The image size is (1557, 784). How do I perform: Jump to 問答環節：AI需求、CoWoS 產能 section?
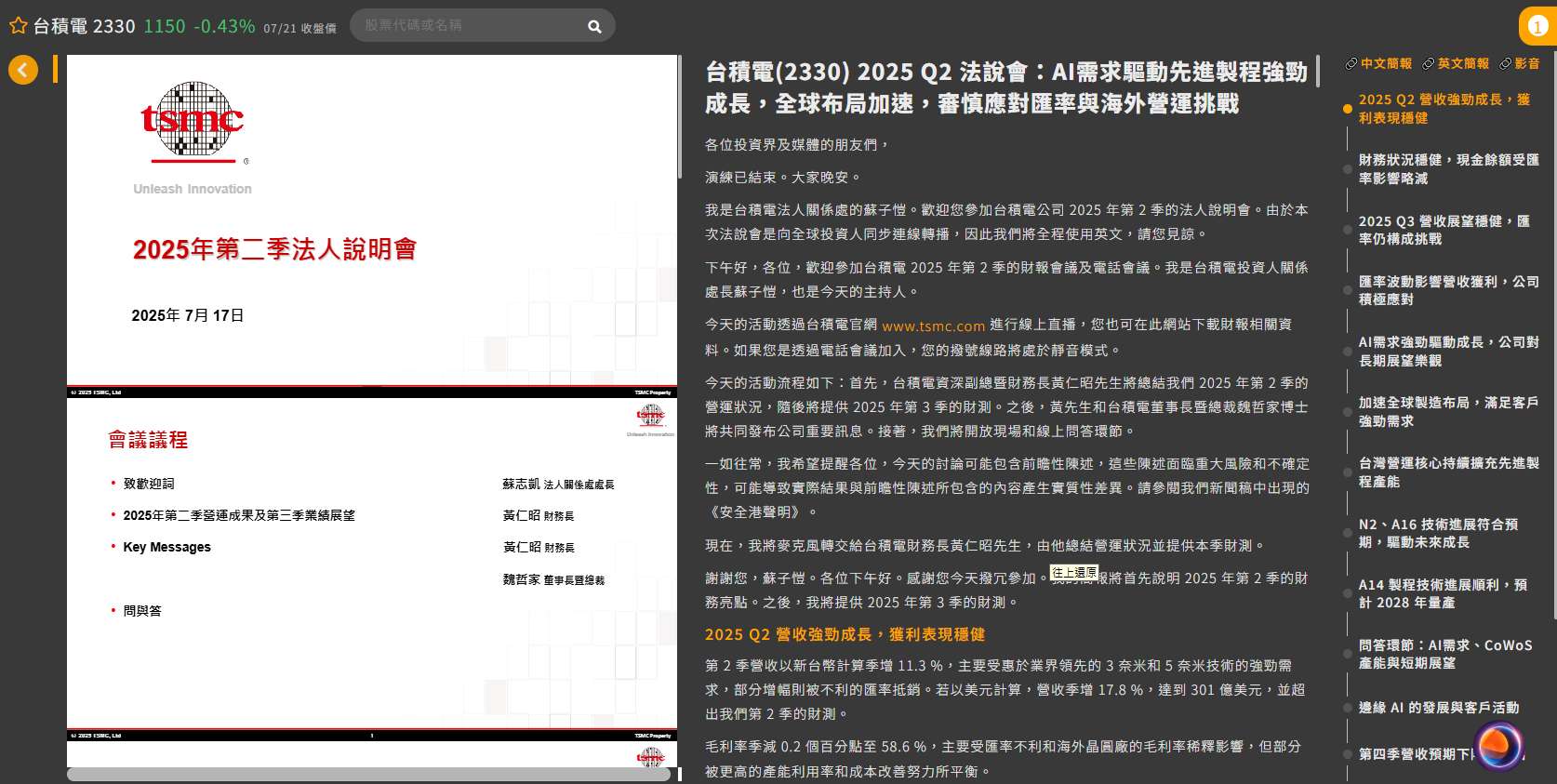[x=1445, y=654]
